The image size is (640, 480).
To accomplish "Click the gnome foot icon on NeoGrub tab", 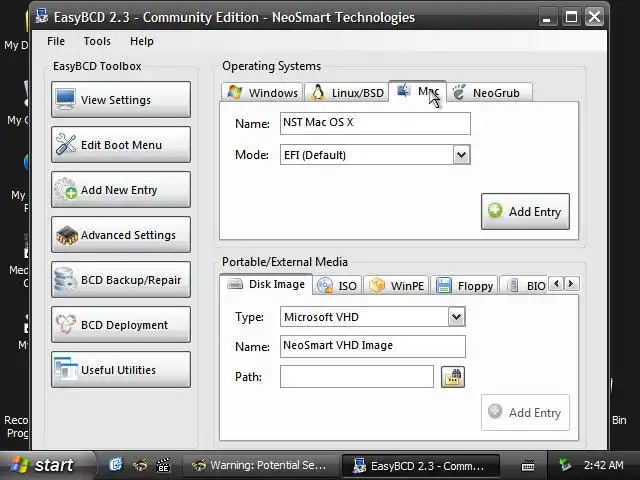I will point(459,92).
